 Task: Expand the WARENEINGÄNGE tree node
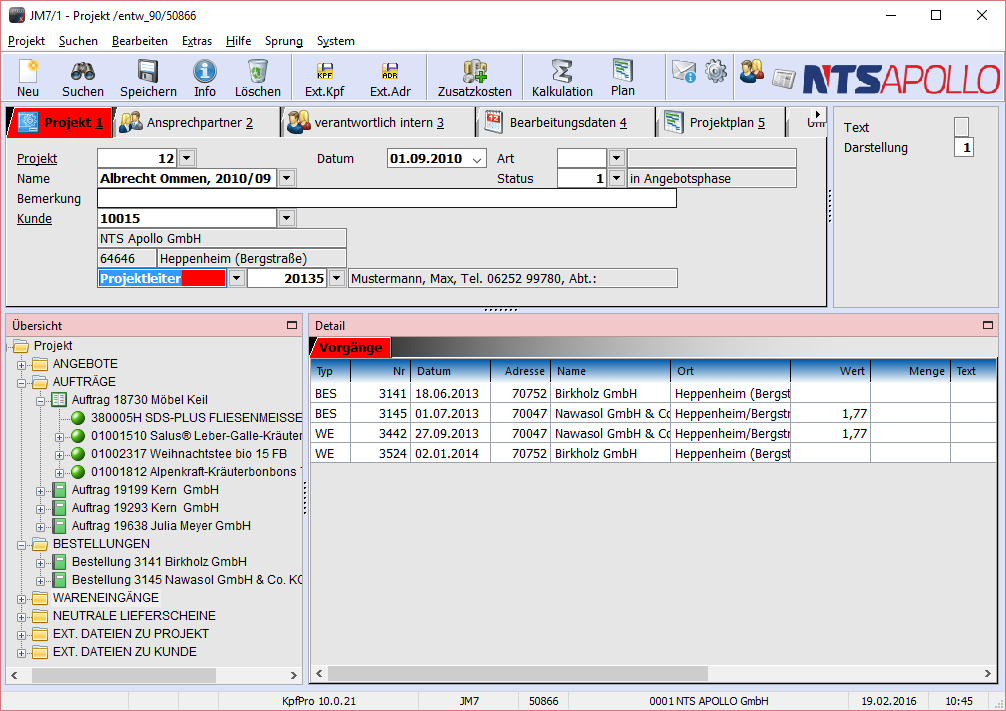coord(21,599)
